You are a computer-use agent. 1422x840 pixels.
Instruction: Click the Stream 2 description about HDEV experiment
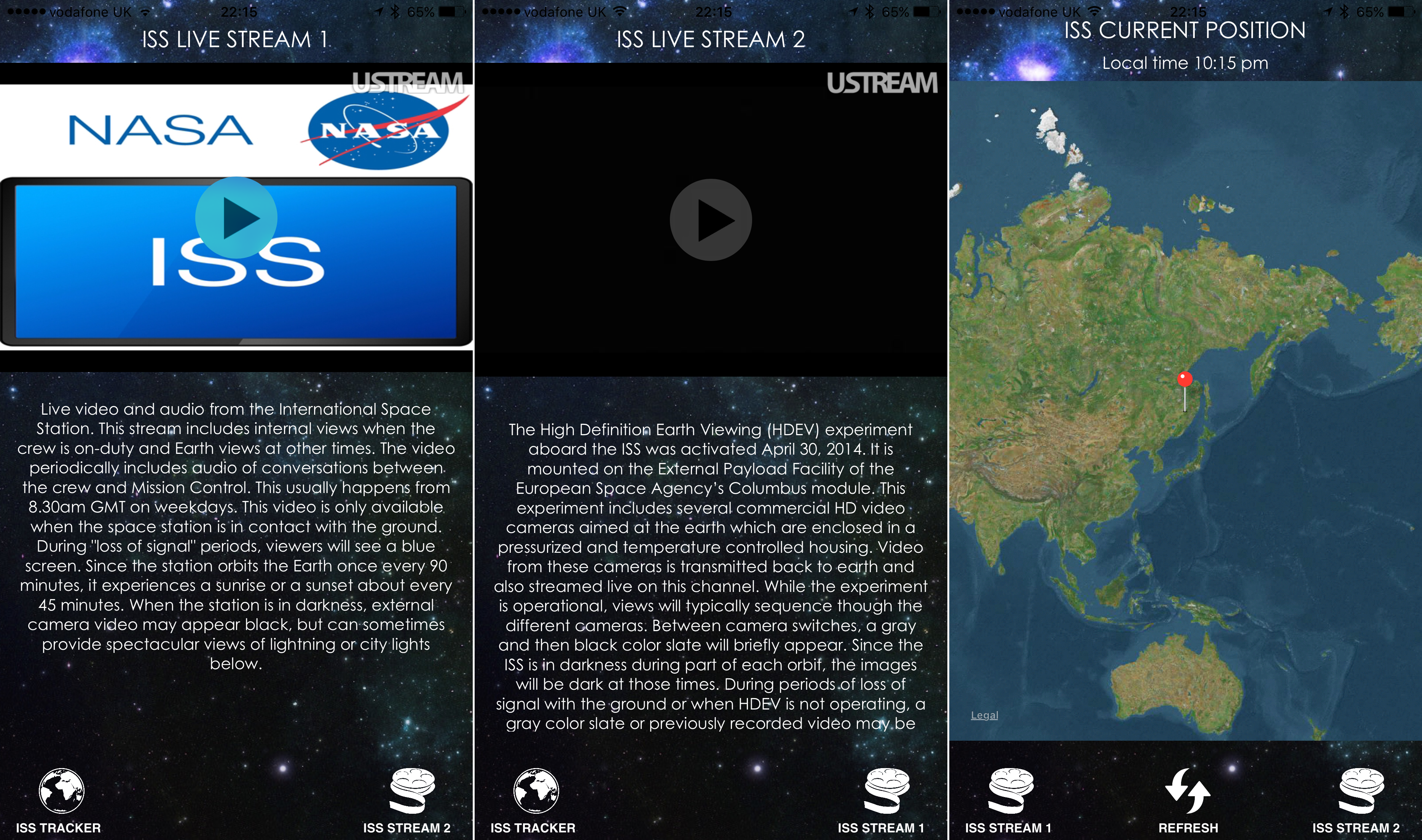(711, 576)
